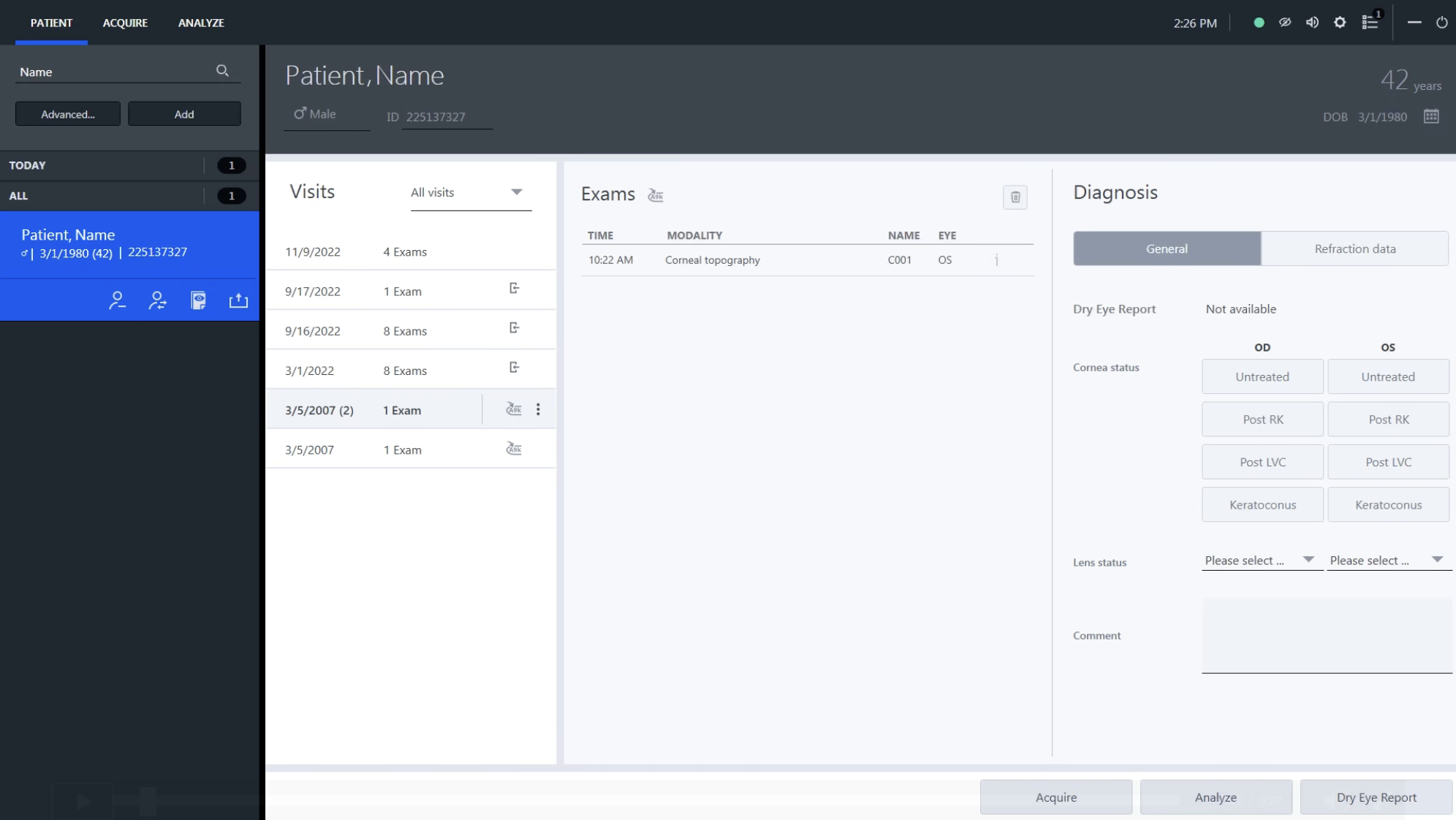Click the search magnifier icon
1456x820 pixels.
pyautogui.click(x=222, y=70)
